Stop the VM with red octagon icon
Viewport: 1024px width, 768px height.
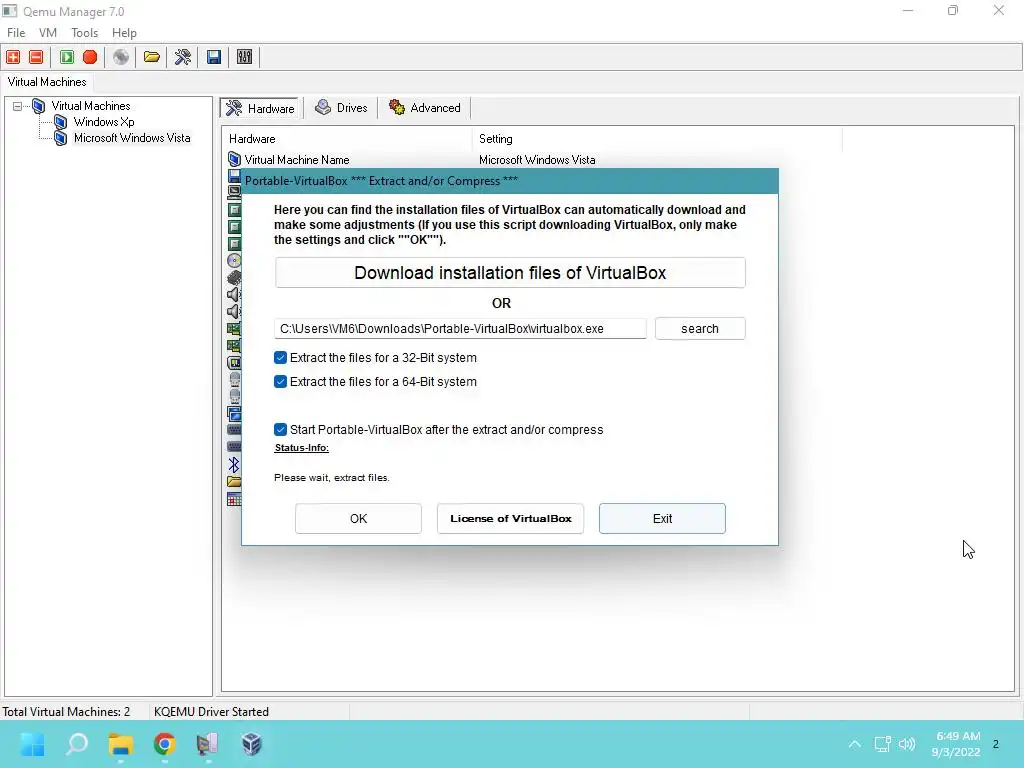click(x=90, y=57)
